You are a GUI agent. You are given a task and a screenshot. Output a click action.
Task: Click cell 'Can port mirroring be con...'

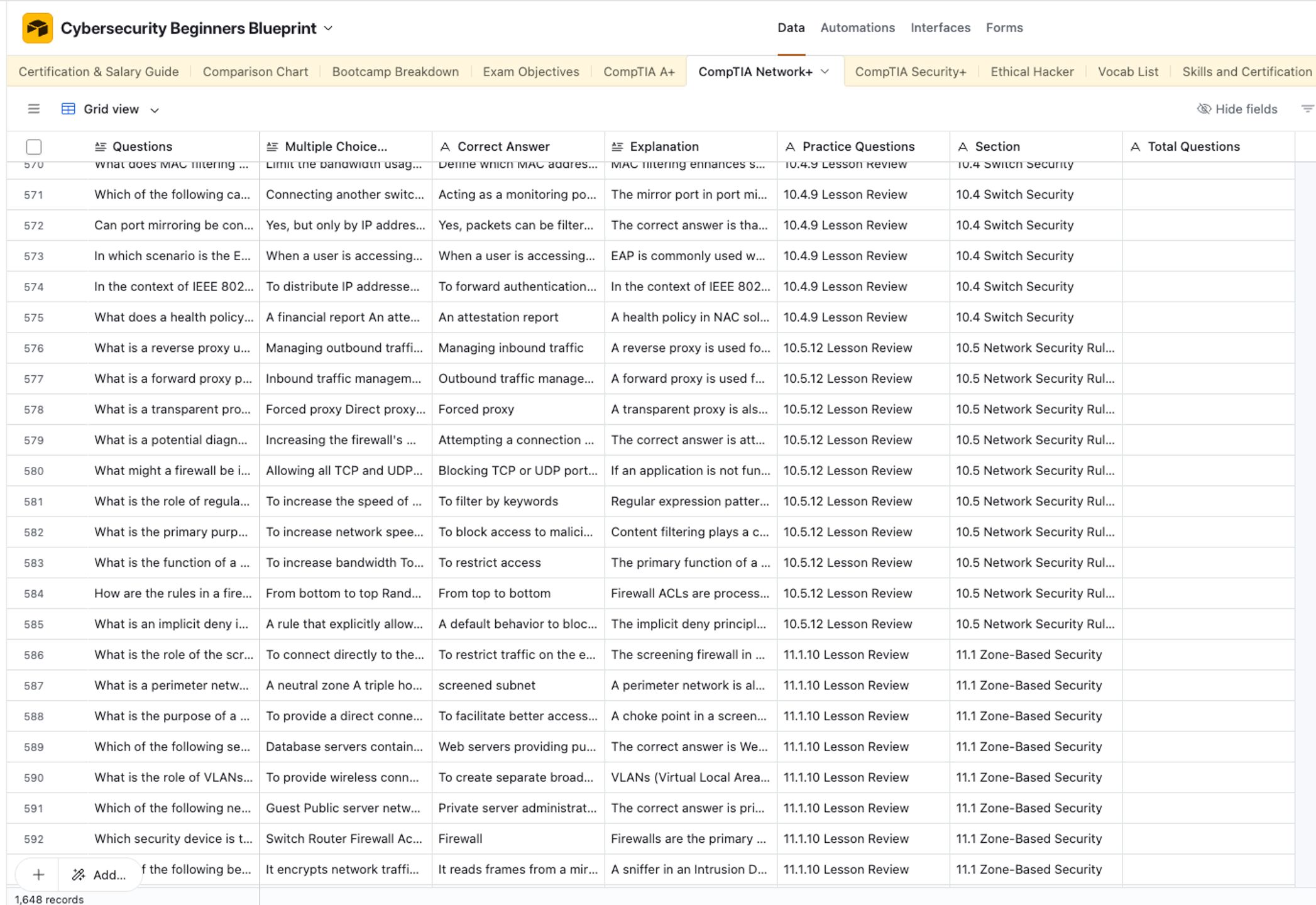click(173, 225)
